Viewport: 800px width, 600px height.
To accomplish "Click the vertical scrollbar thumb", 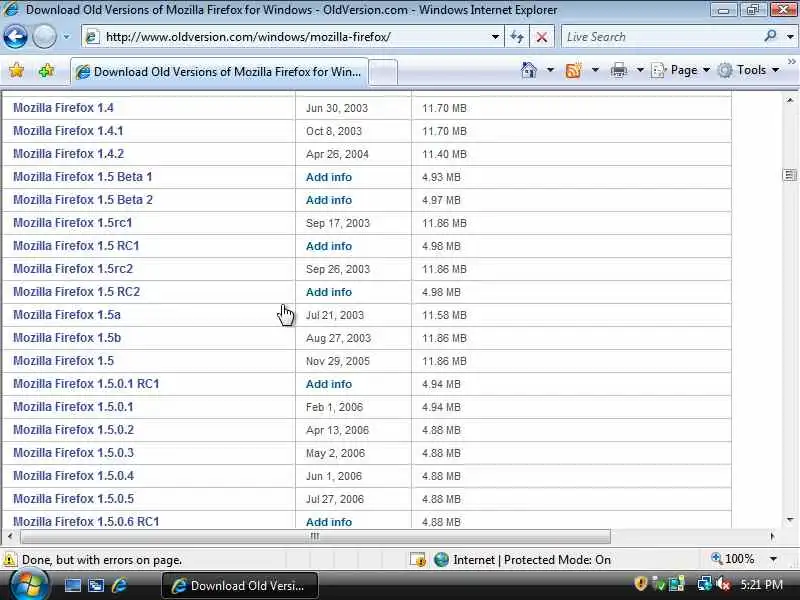I will 789,175.
